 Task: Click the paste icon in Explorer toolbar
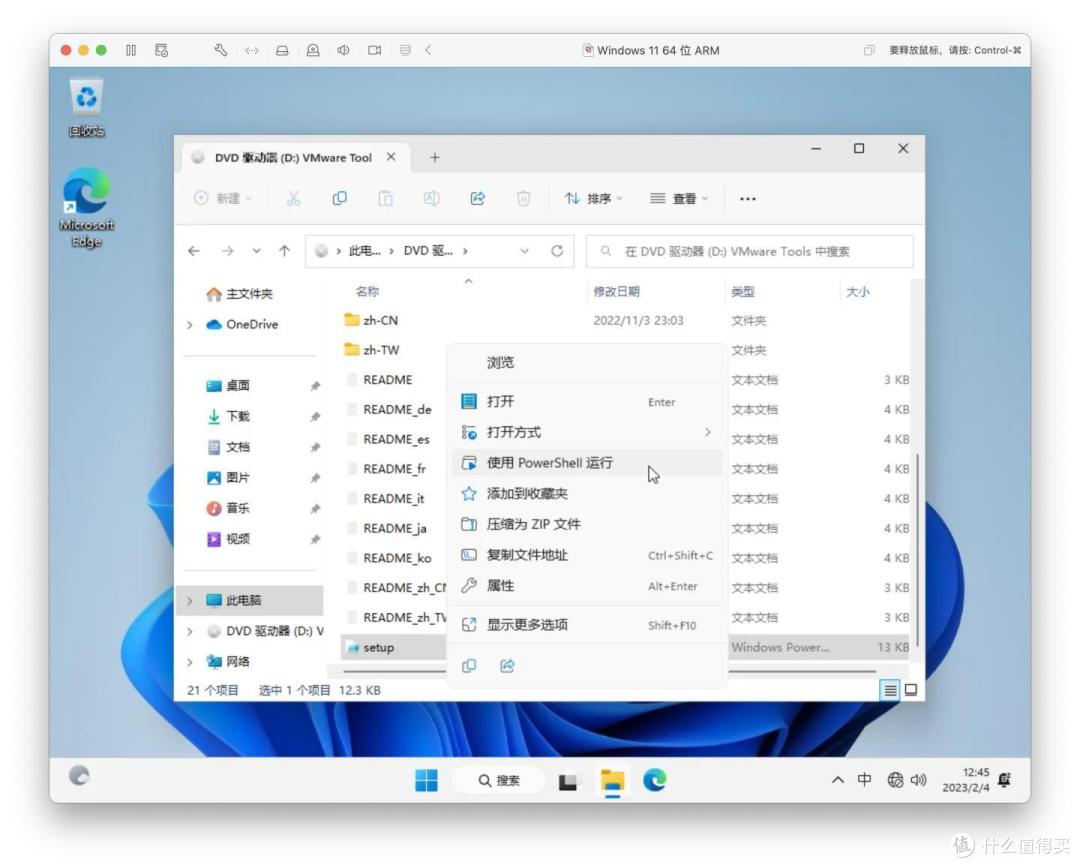coord(385,198)
